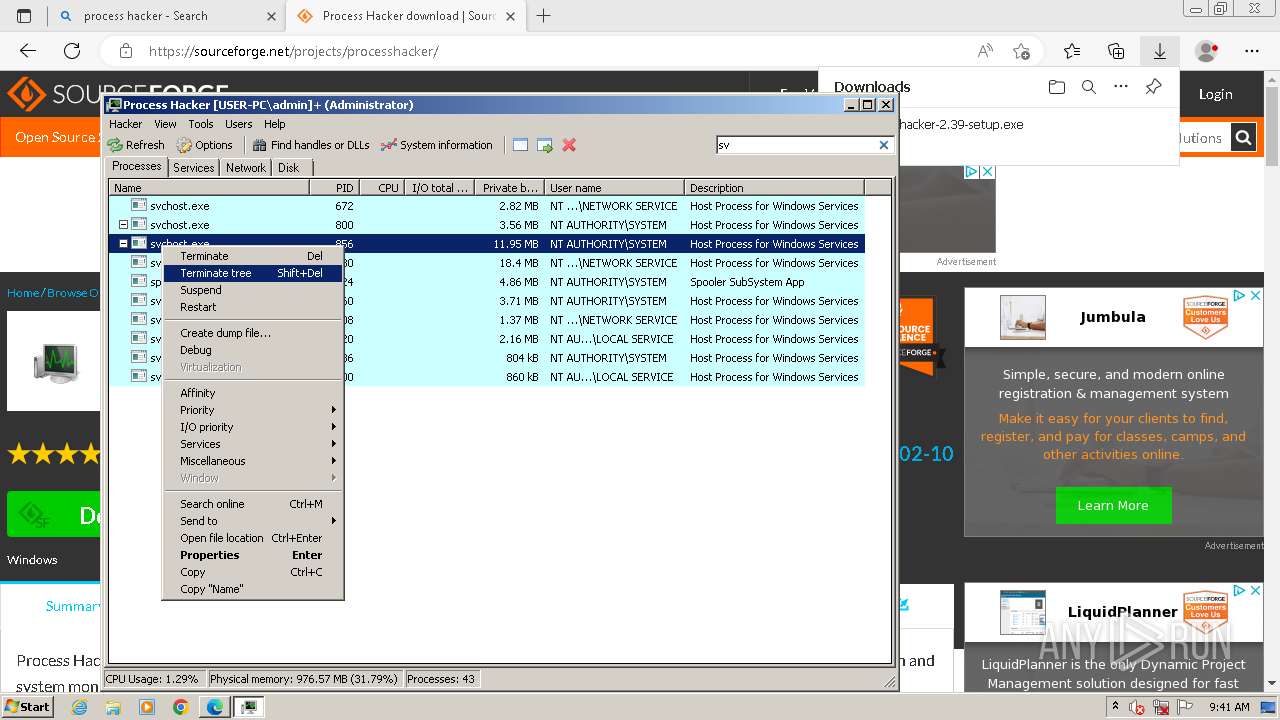Open the Tools menu
This screenshot has width=1280, height=720.
201,124
